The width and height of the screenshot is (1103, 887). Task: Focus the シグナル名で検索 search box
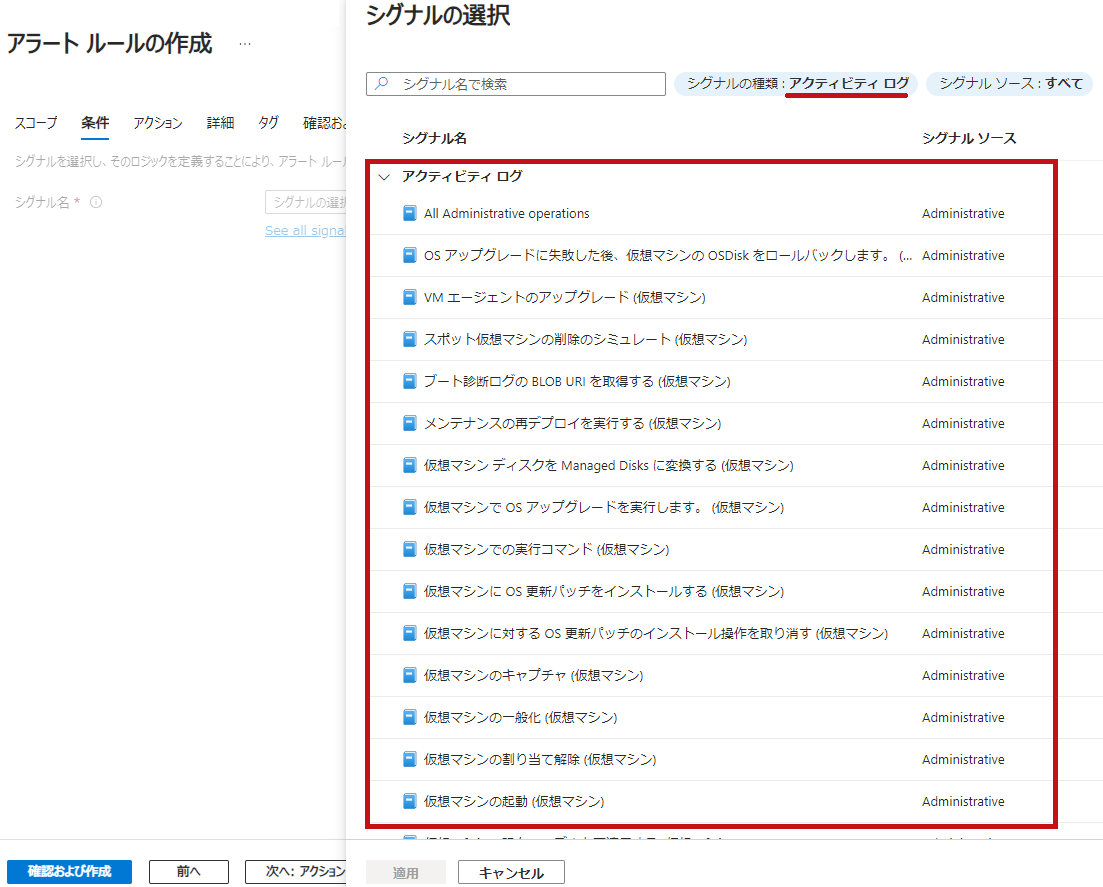525,84
